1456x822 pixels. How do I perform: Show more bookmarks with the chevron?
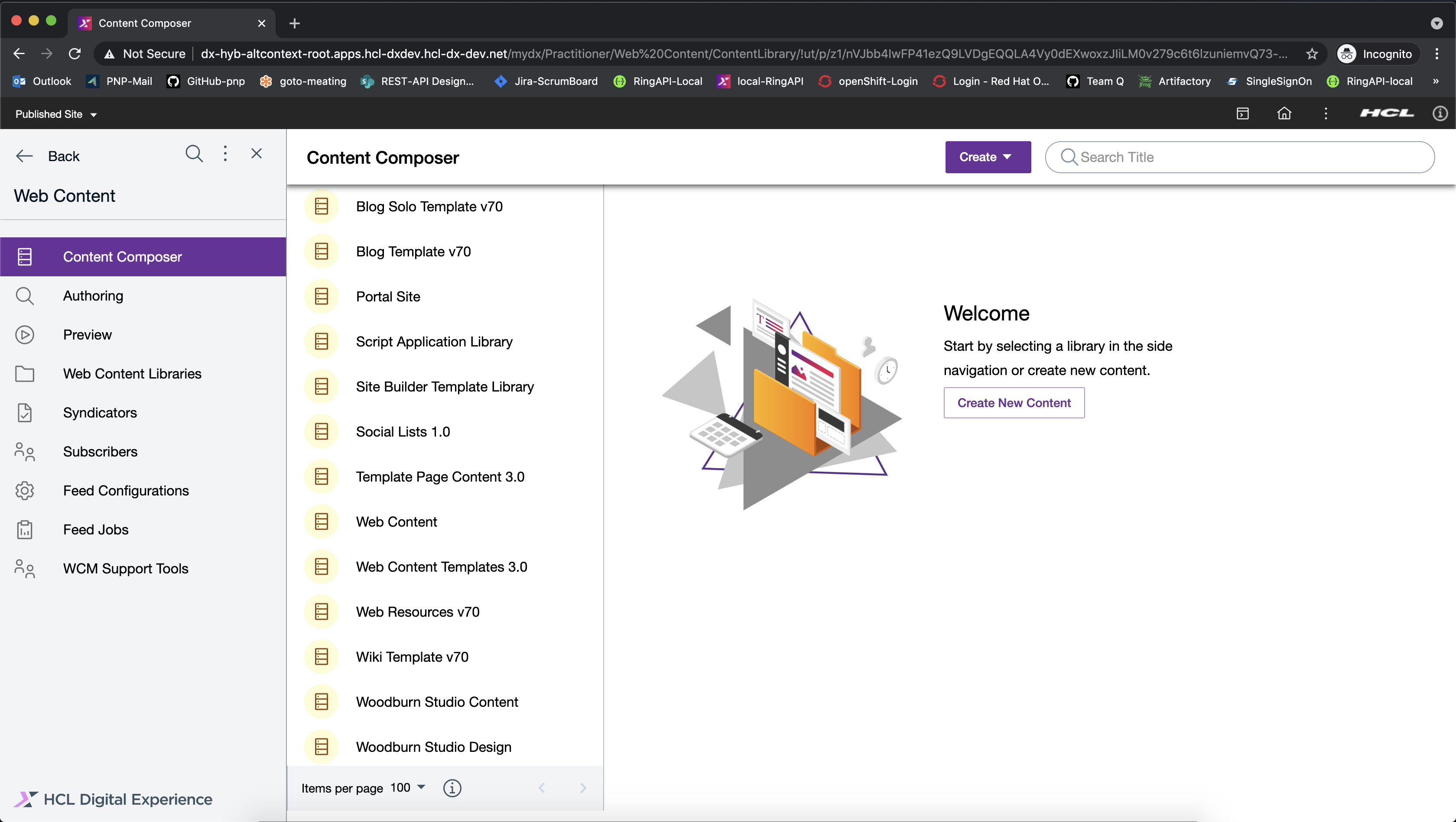[1436, 81]
